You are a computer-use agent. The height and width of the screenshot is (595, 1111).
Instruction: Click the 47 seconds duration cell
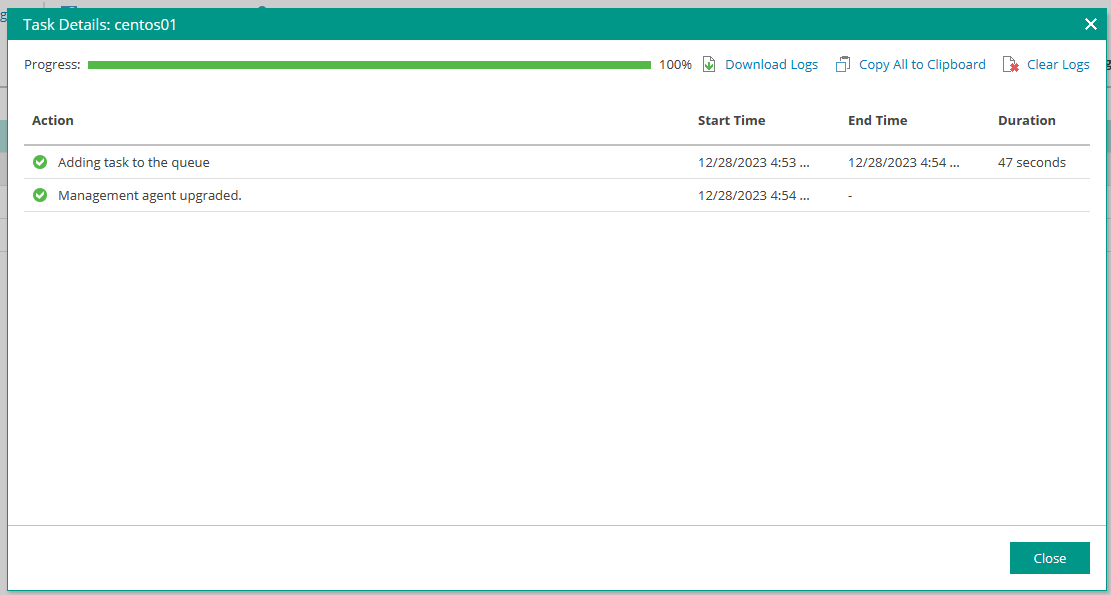(1031, 162)
